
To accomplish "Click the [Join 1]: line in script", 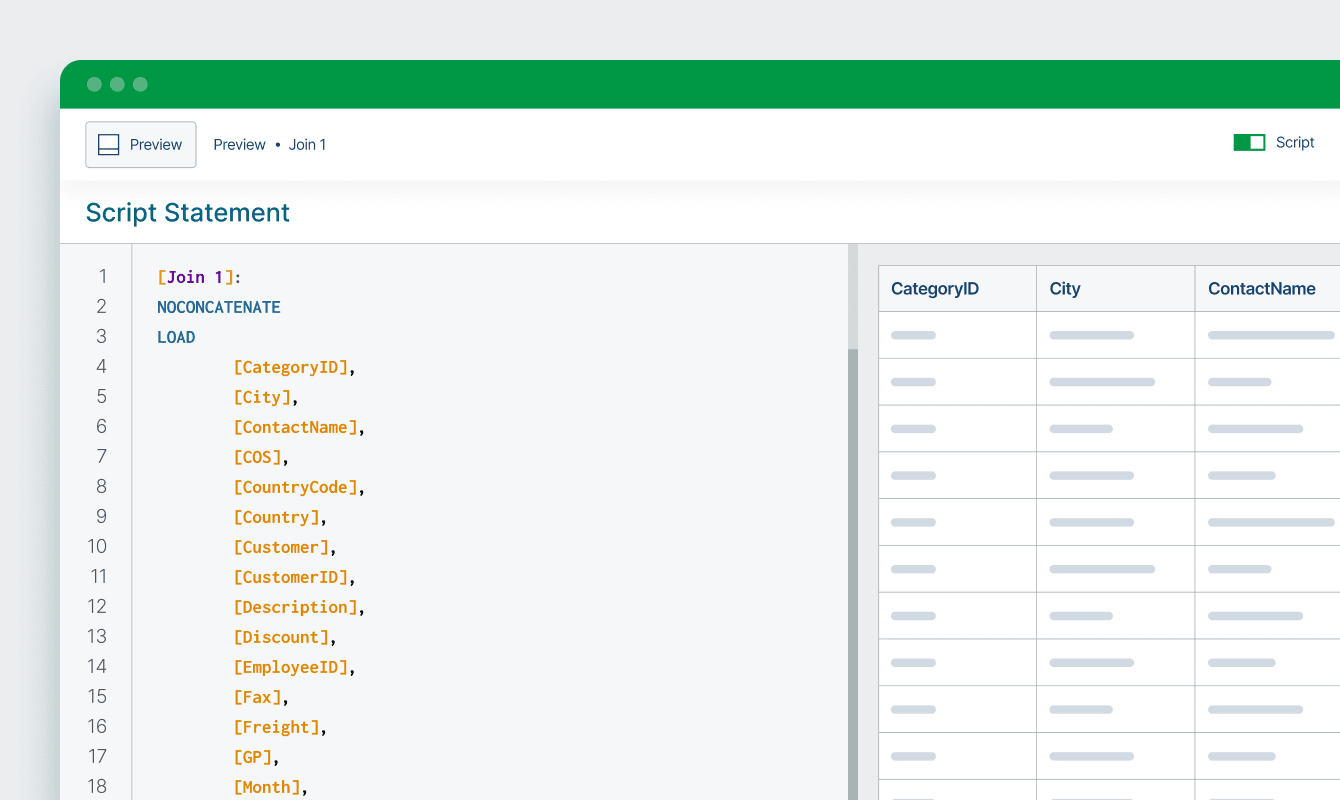I will 200,277.
